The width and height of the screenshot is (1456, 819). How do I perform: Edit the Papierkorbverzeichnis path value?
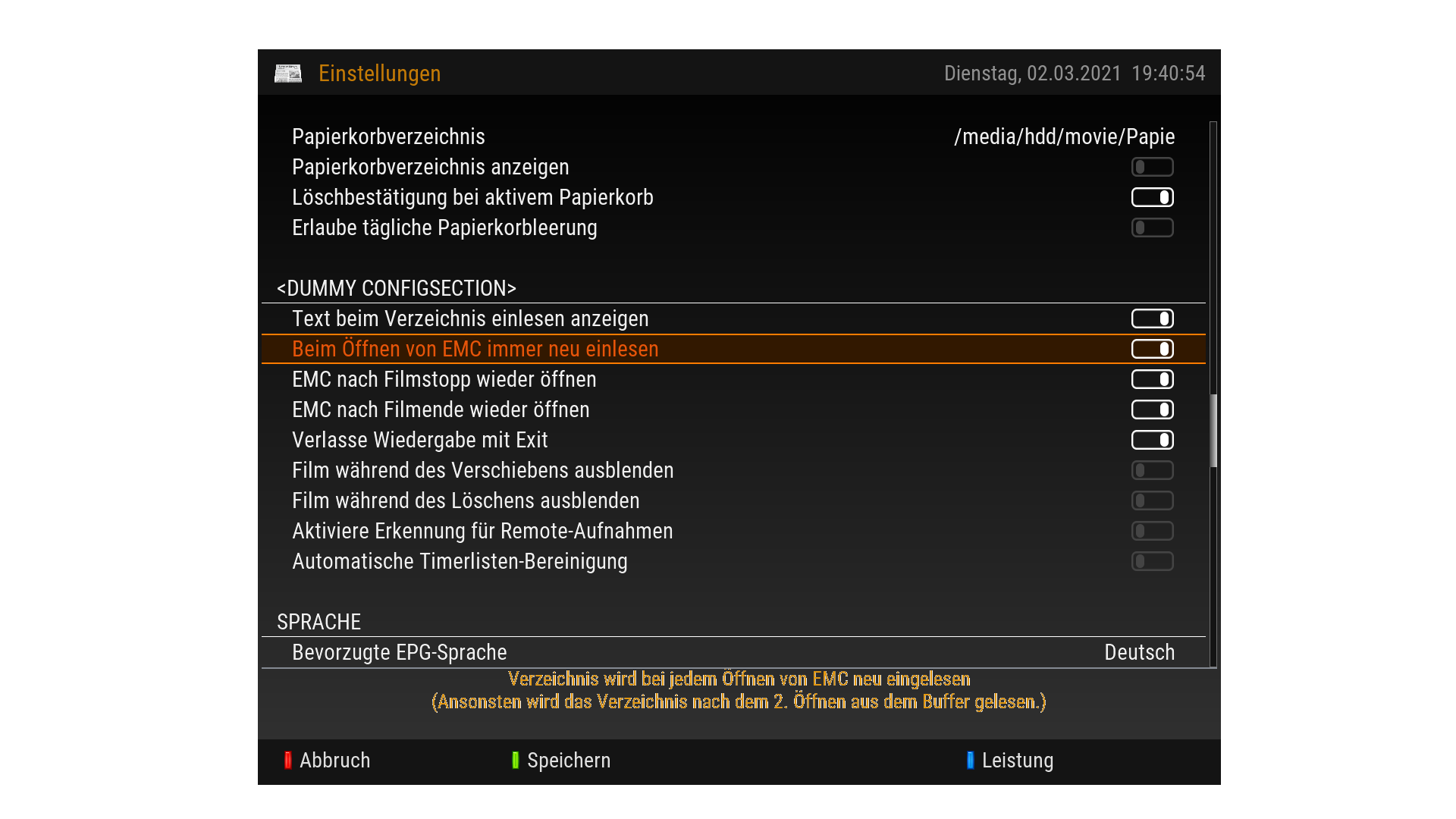point(1064,136)
